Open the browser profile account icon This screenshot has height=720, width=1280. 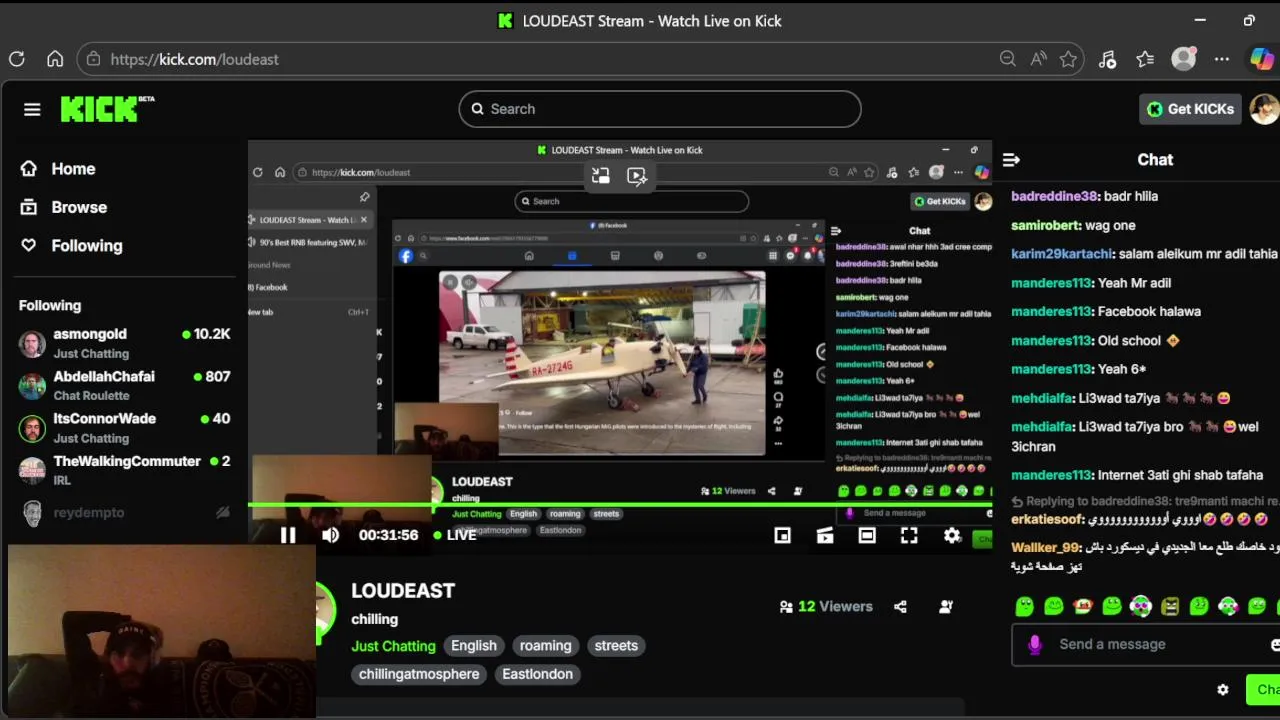click(x=1184, y=59)
